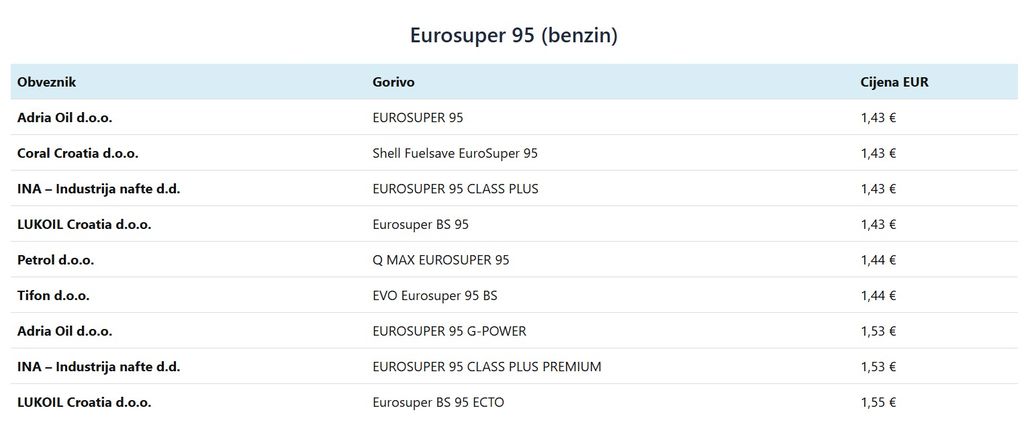Click the Cijena EUR column header
Viewport: 1024px width, 431px height.
point(894,82)
